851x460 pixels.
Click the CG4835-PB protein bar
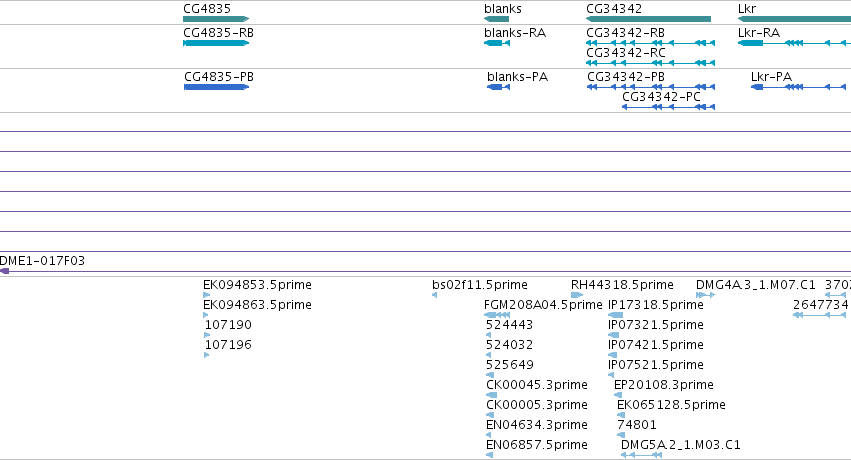(217, 87)
